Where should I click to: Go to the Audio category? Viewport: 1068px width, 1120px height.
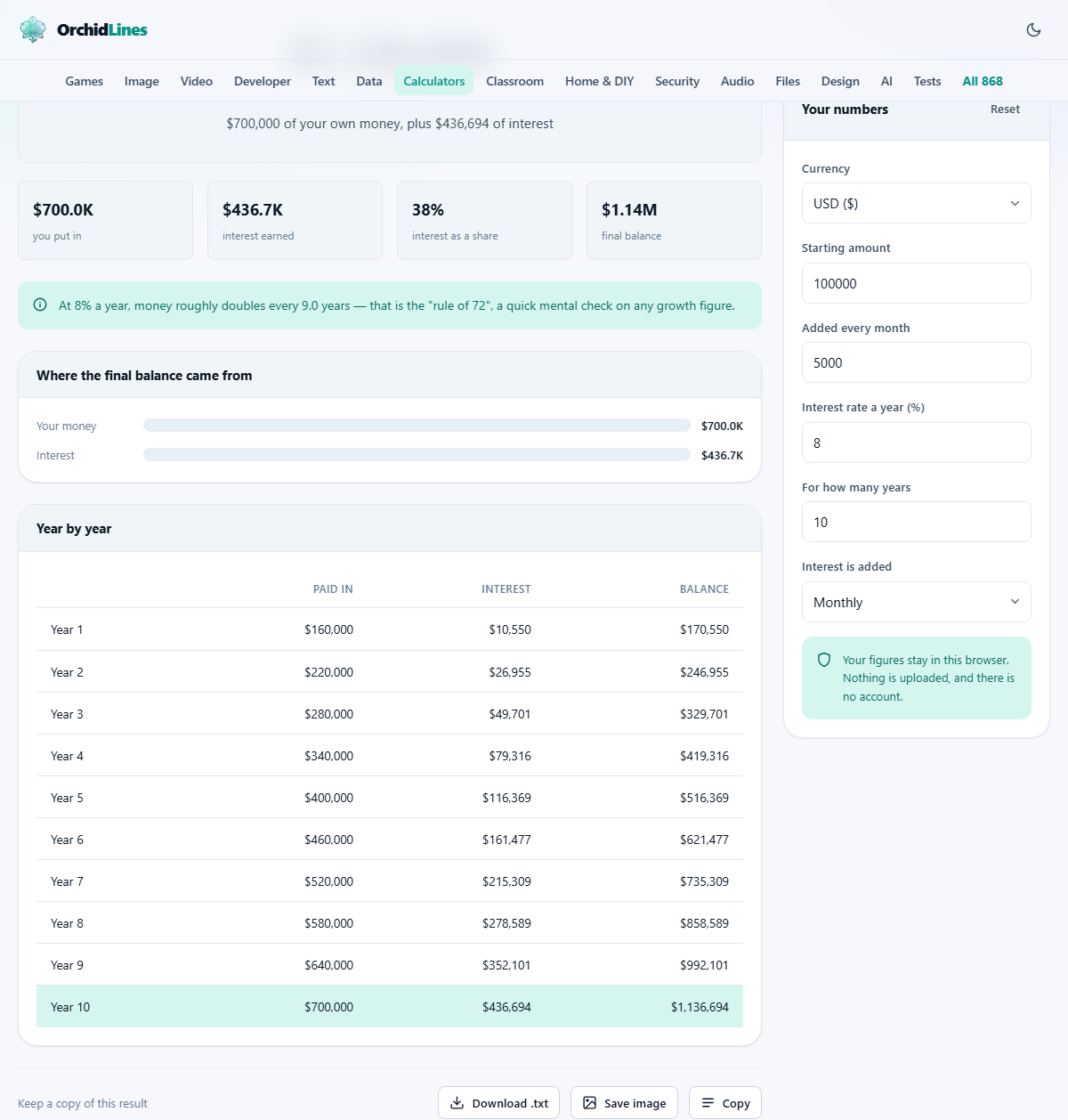pos(738,81)
